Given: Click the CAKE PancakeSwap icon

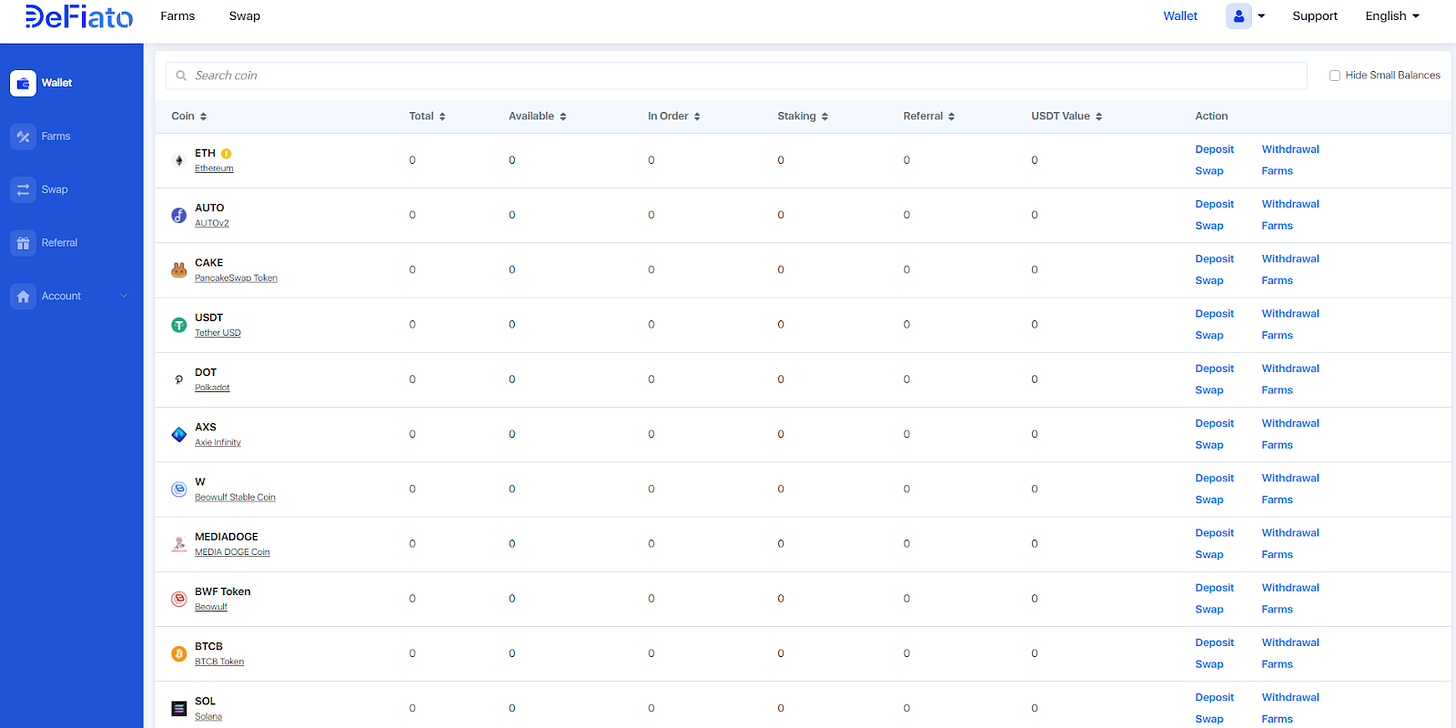Looking at the screenshot, I should pos(179,270).
